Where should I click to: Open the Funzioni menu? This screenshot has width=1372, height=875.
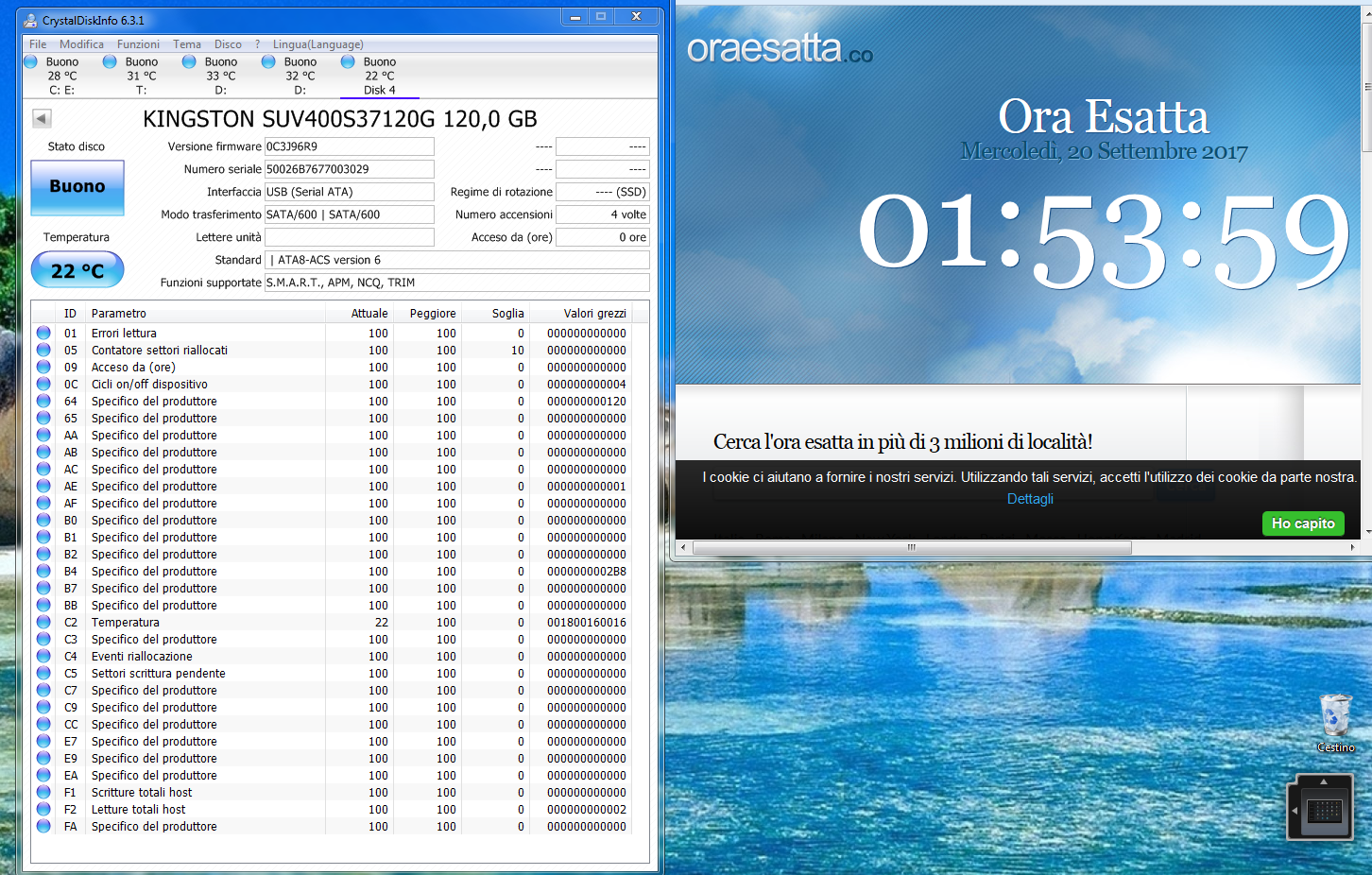[138, 44]
